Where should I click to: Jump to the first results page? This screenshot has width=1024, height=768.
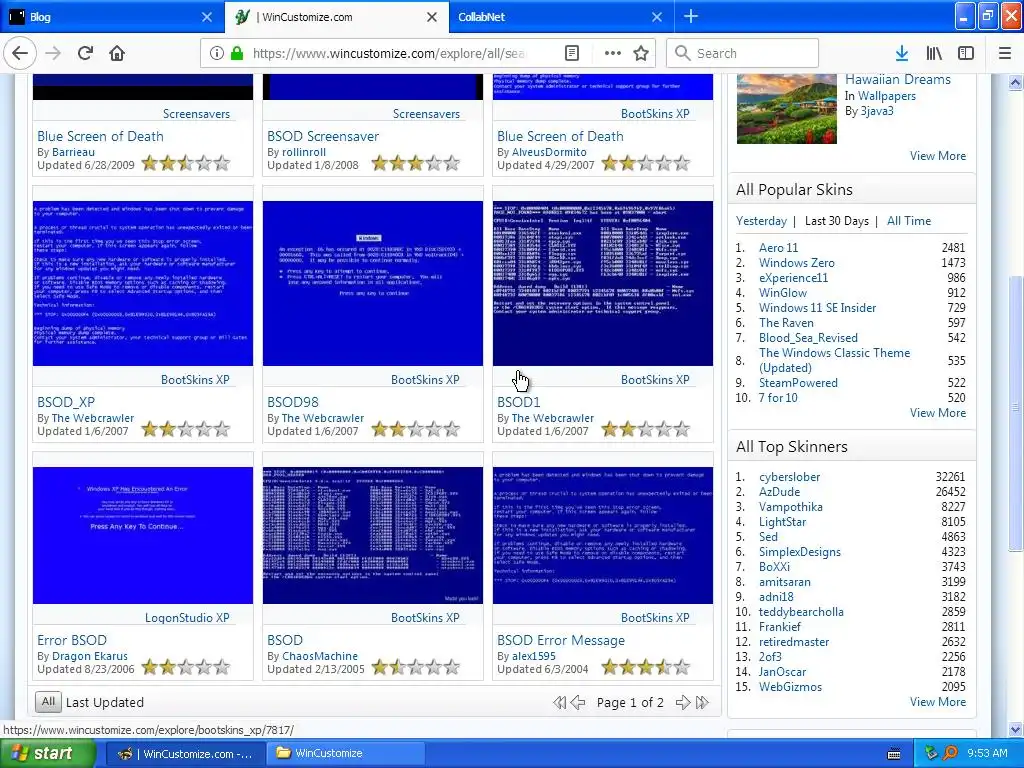point(560,703)
